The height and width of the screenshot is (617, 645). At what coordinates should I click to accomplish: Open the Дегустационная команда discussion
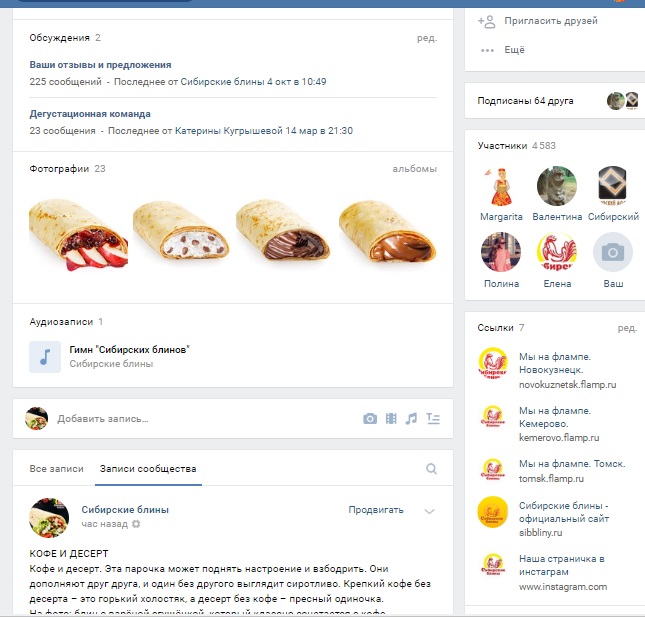click(x=90, y=114)
